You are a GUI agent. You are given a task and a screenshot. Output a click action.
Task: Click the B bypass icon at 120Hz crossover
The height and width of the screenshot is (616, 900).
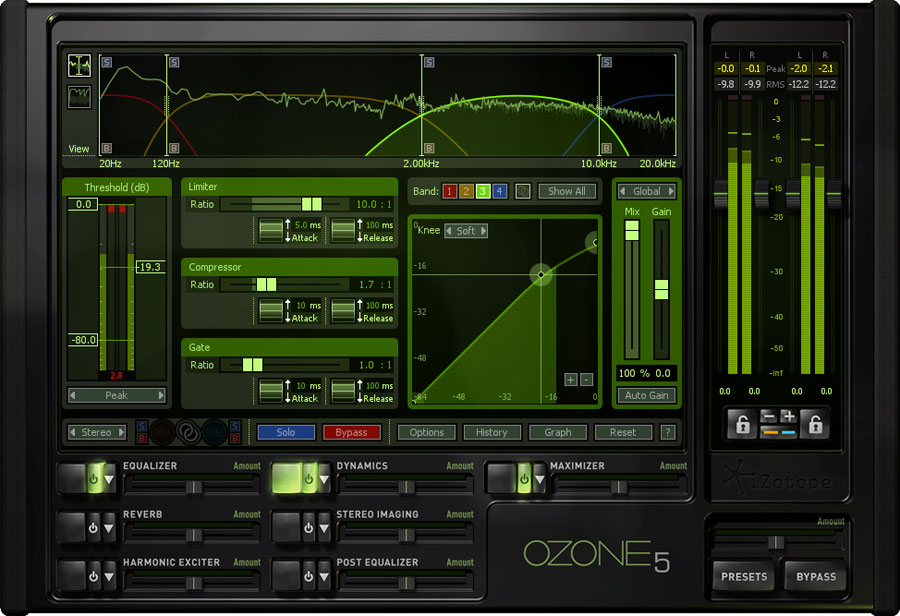point(174,148)
